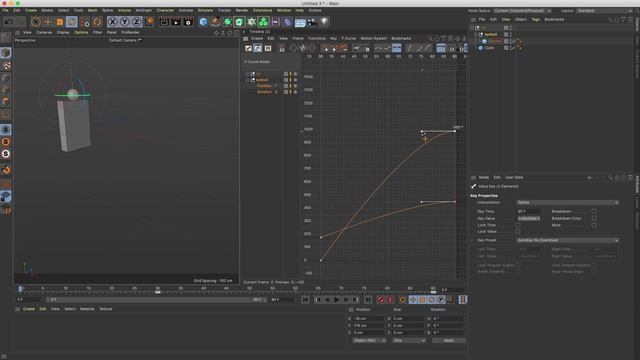
Task: Switch timeline to F-Curve mode
Action: (258, 48)
